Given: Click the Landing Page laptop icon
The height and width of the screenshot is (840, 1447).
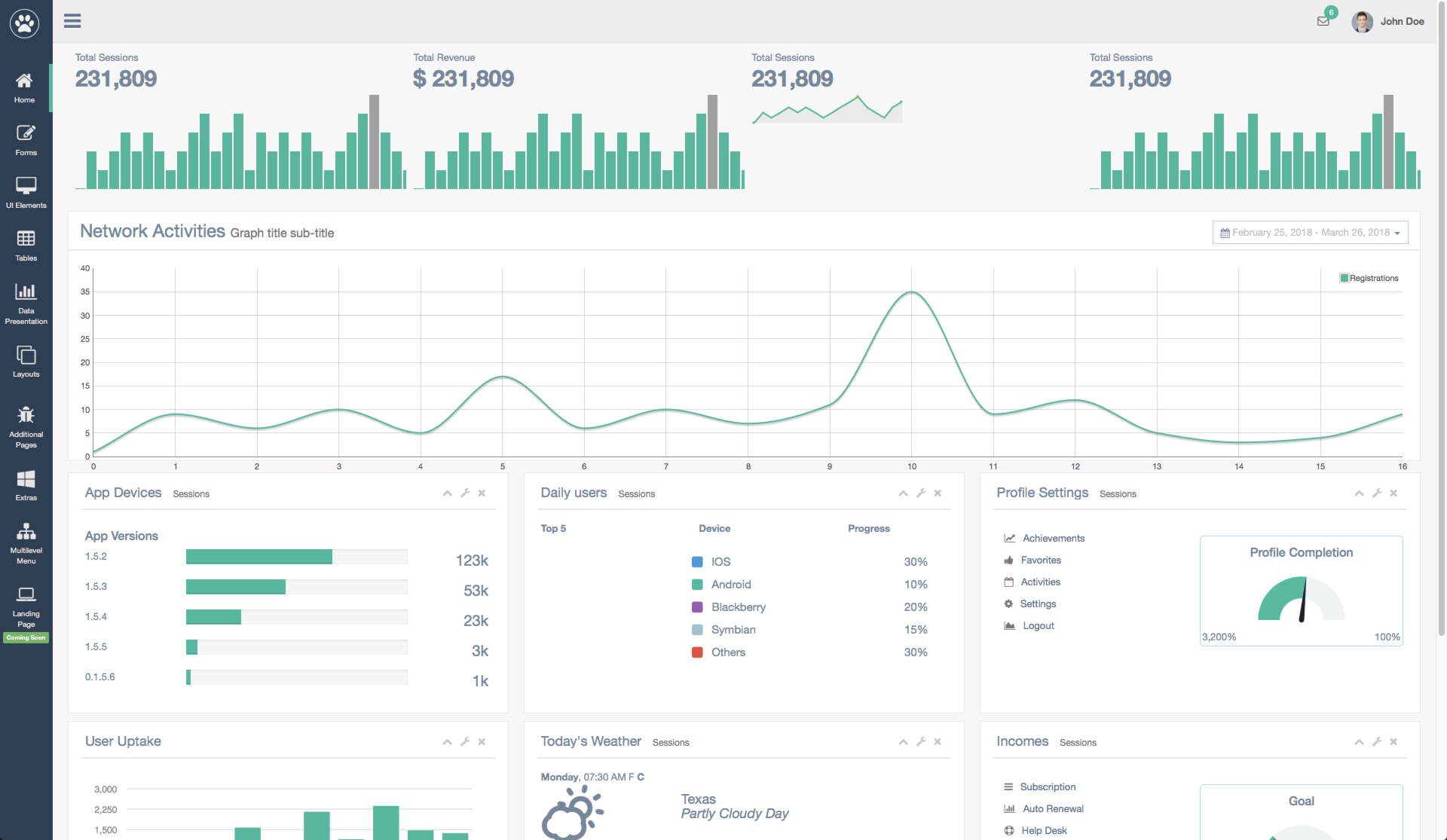Looking at the screenshot, I should pyautogui.click(x=26, y=595).
